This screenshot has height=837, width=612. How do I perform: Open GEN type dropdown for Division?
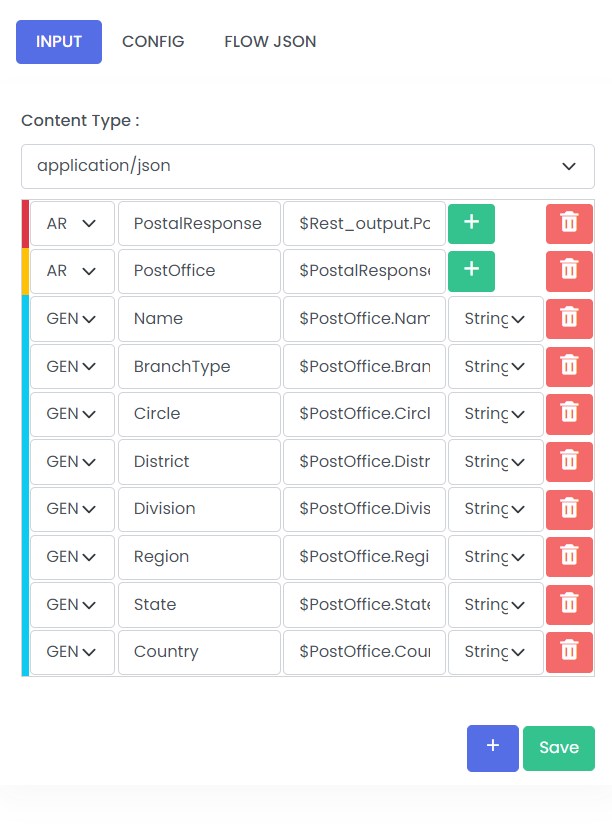point(72,509)
